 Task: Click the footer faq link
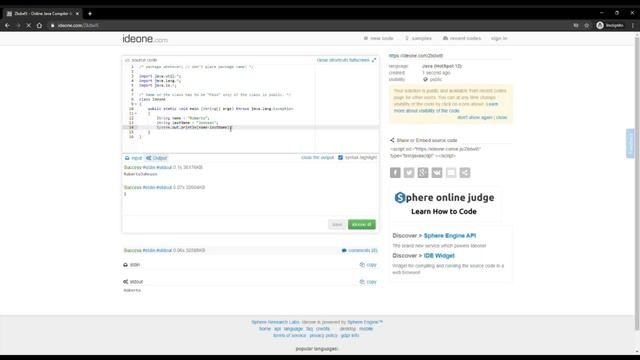(x=309, y=329)
